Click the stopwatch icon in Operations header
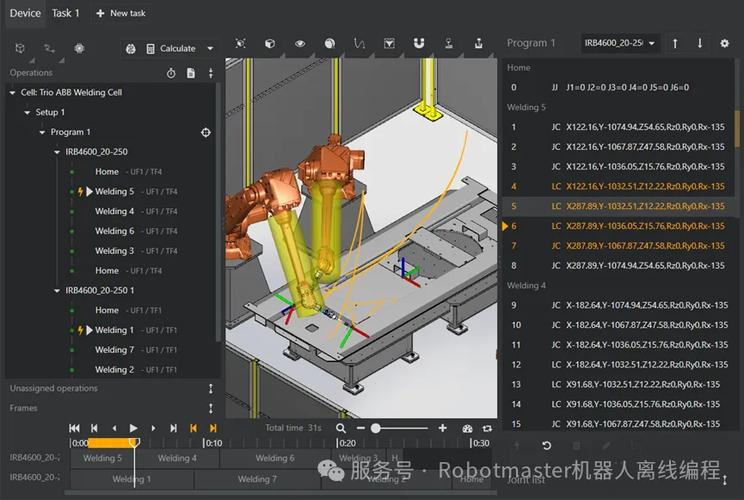 point(171,73)
